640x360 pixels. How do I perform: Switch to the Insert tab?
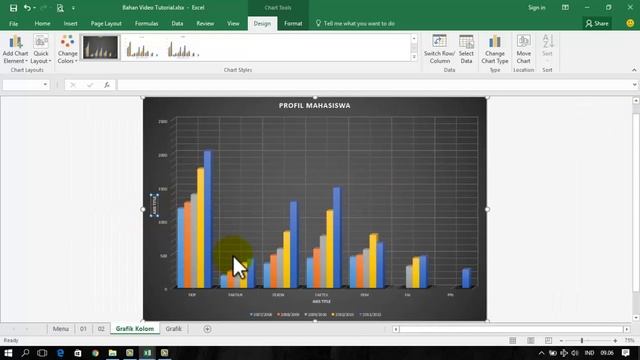(71, 24)
